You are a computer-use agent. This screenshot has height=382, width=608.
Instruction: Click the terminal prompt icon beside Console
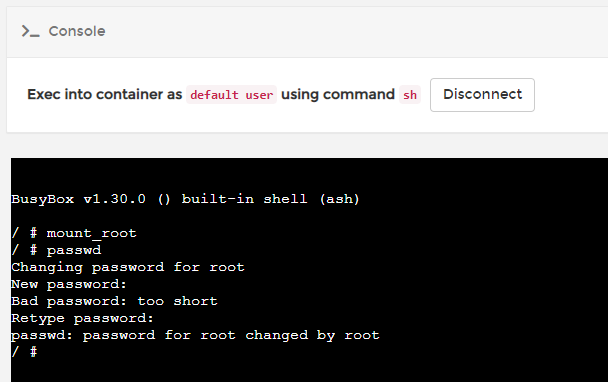[x=30, y=31]
